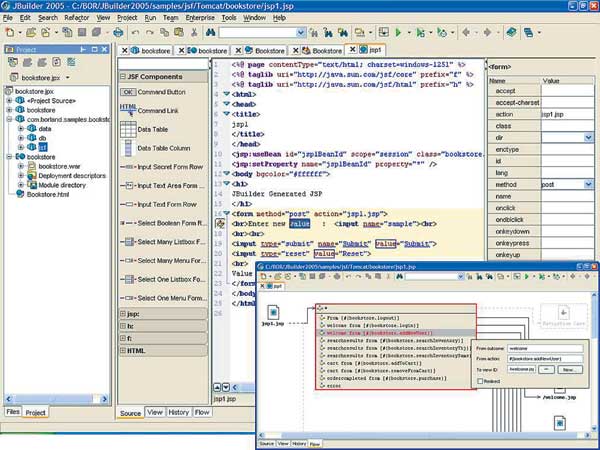This screenshot has height=450, width=600.
Task: Toggle the Project pane pin button
Action: click(x=83, y=49)
